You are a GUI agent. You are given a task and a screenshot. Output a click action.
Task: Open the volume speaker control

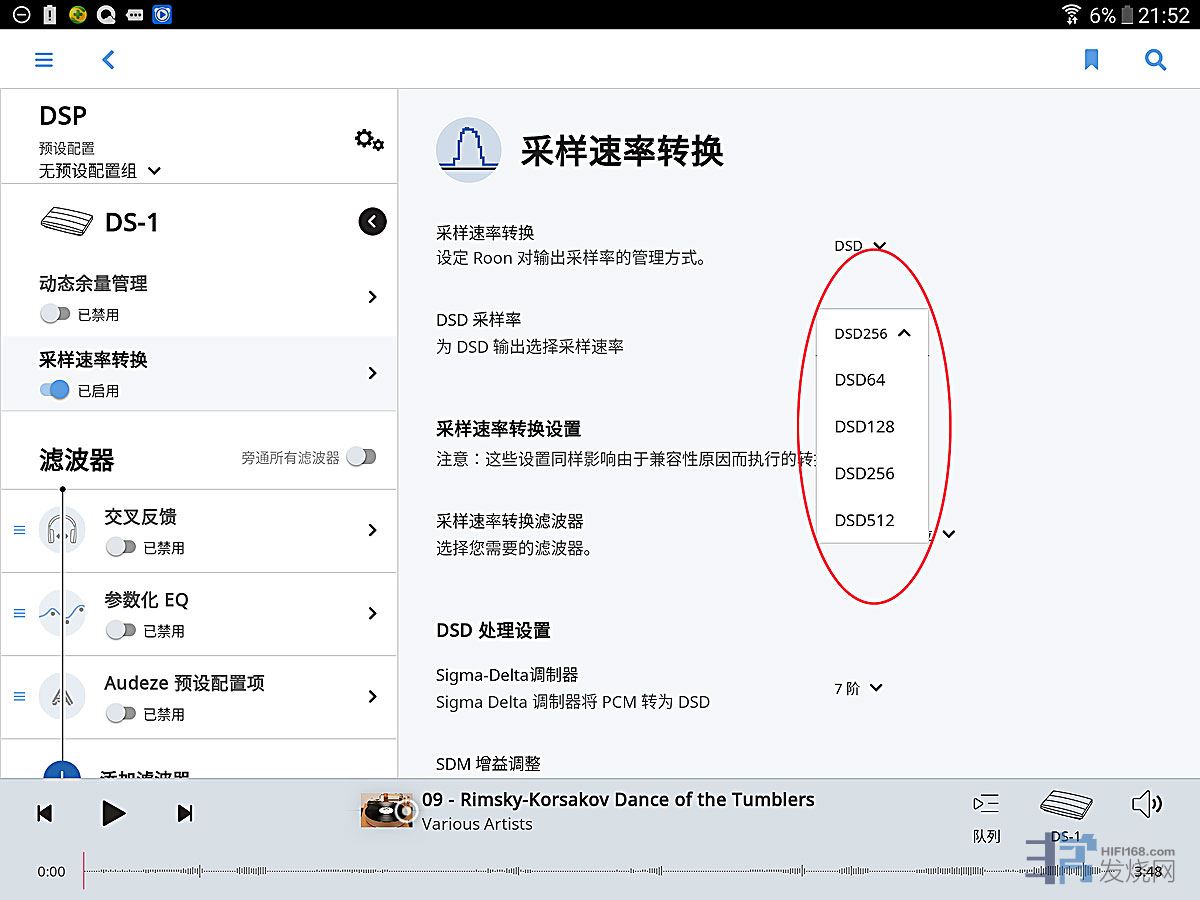[x=1146, y=804]
